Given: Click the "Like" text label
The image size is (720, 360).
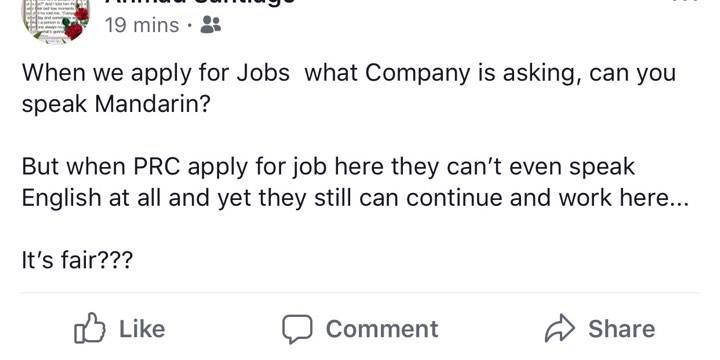Looking at the screenshot, I should point(142,329).
